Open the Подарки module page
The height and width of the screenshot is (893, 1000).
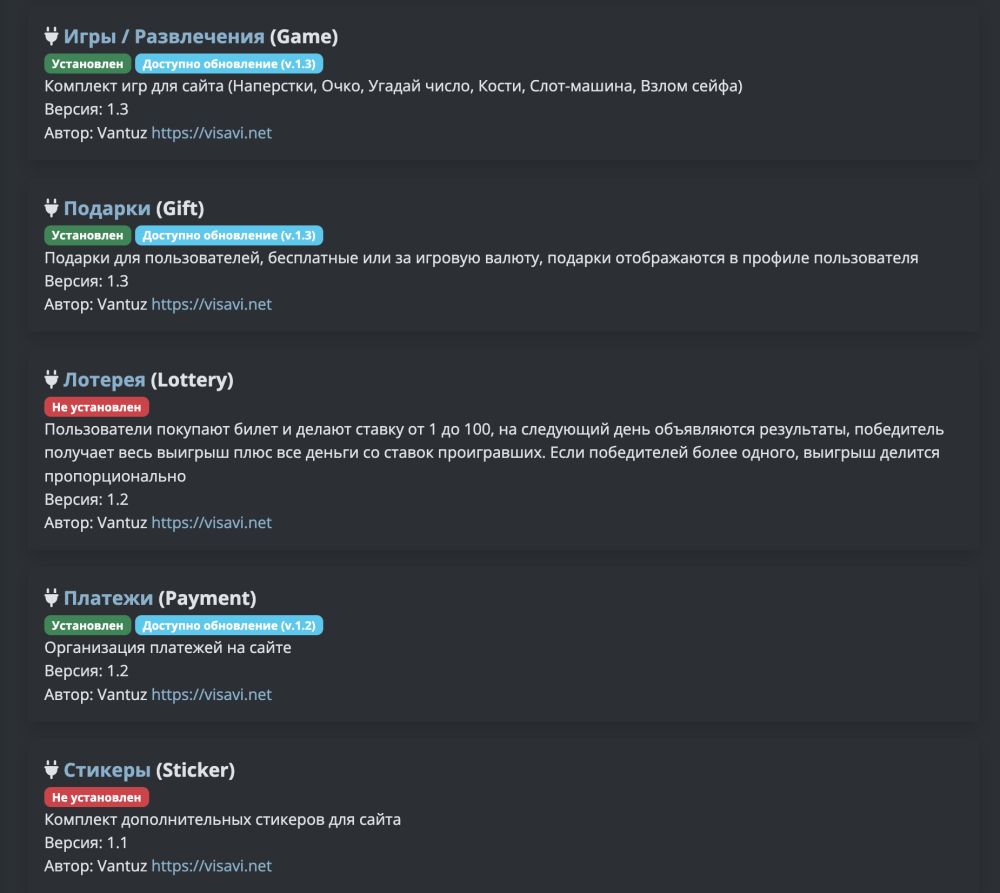point(107,208)
